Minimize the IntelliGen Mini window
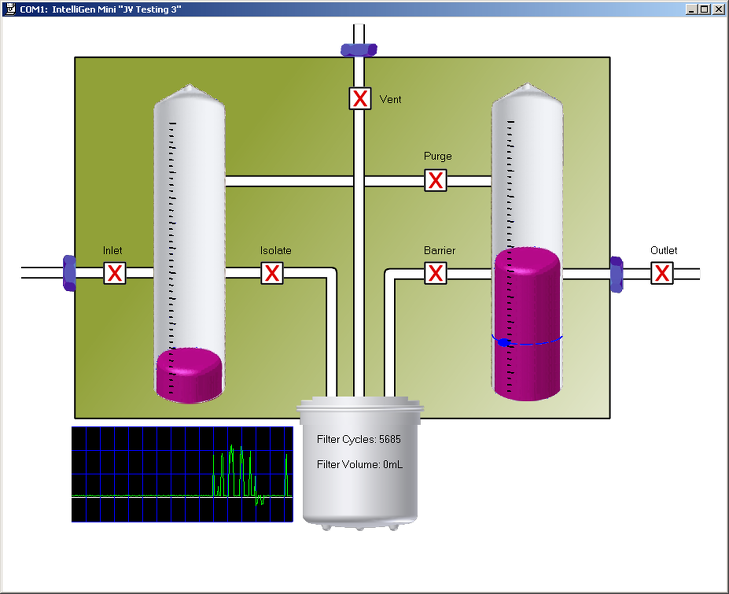 click(691, 9)
